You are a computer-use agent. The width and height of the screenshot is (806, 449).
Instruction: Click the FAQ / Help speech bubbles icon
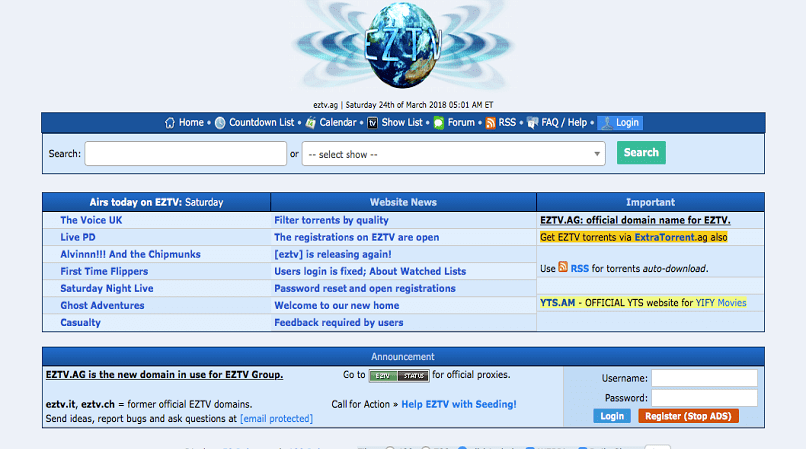[533, 123]
